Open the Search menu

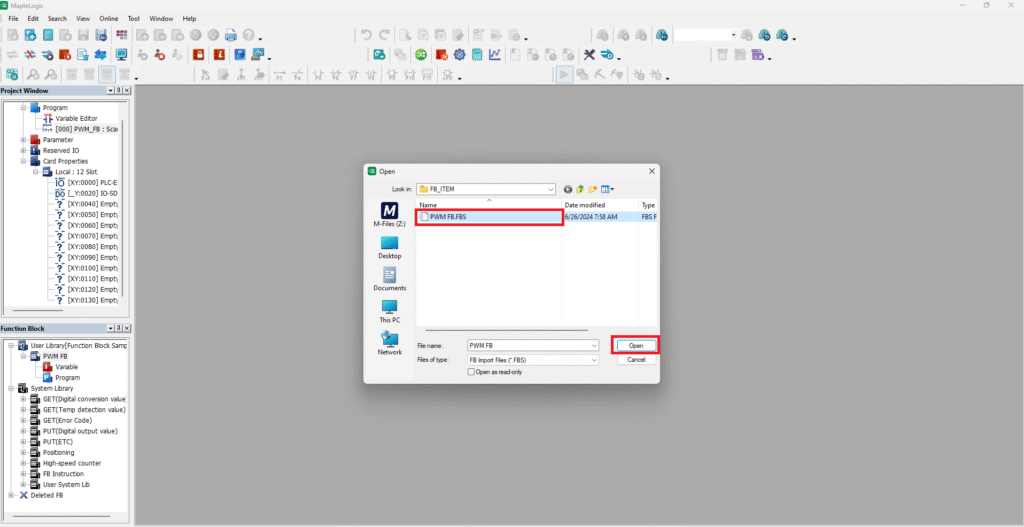point(57,18)
